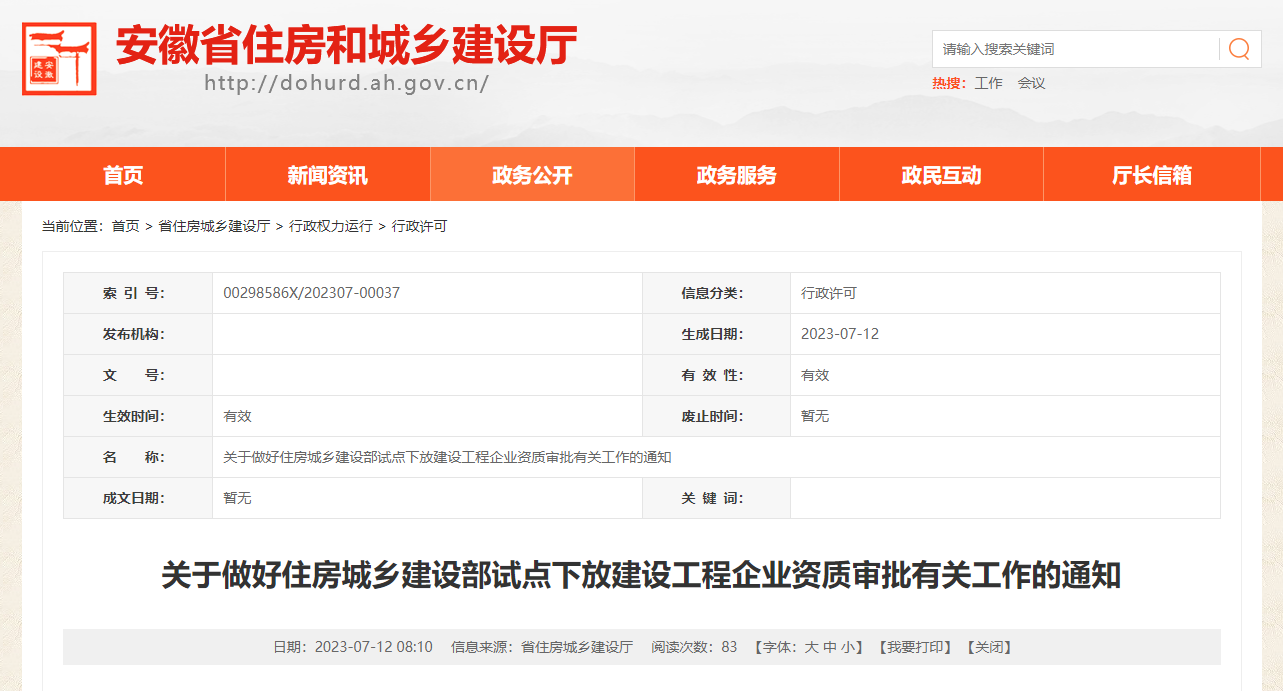Open the 行政权力运行 breadcrumb link
1283x691 pixels.
coord(330,226)
